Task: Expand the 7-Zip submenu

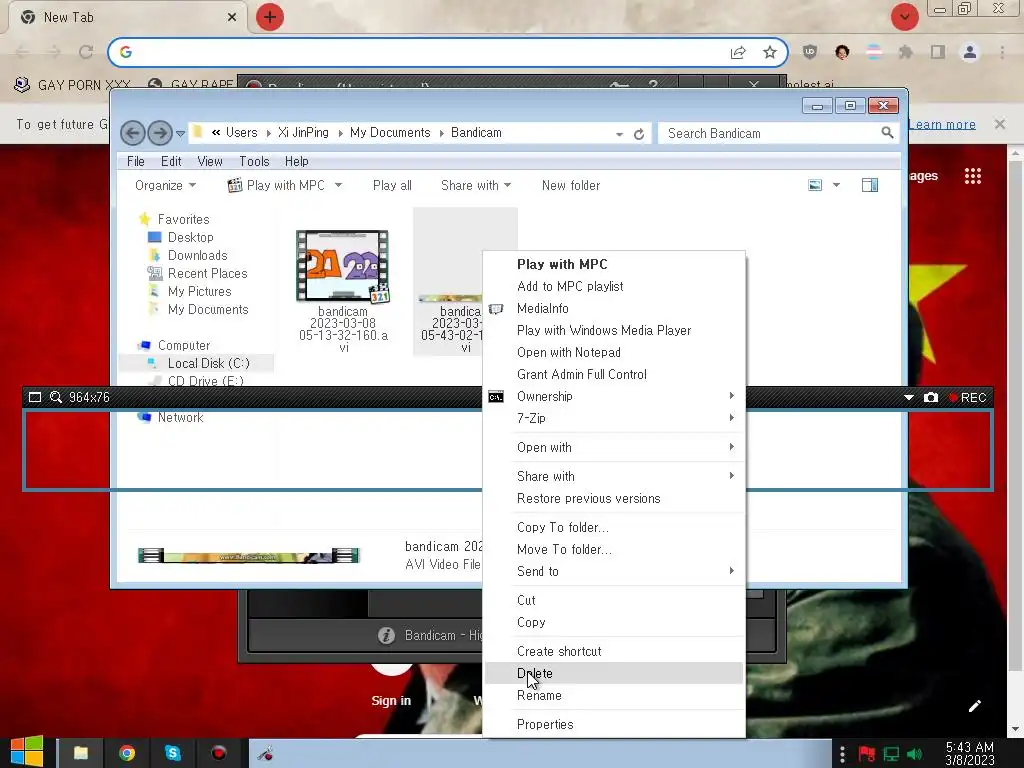Action: click(x=614, y=418)
